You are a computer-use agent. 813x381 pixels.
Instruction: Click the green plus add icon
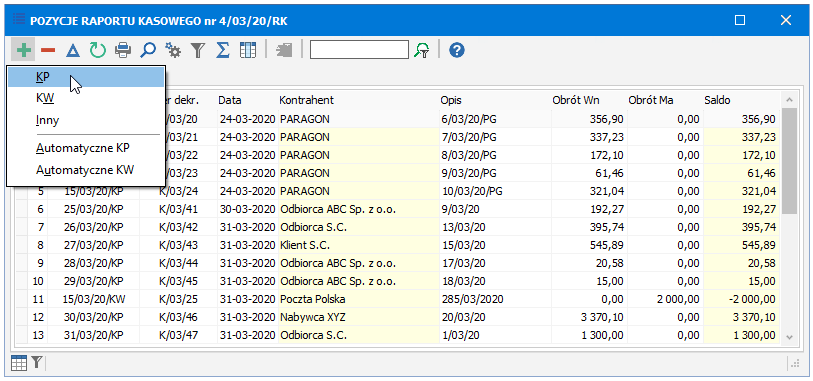click(23, 50)
